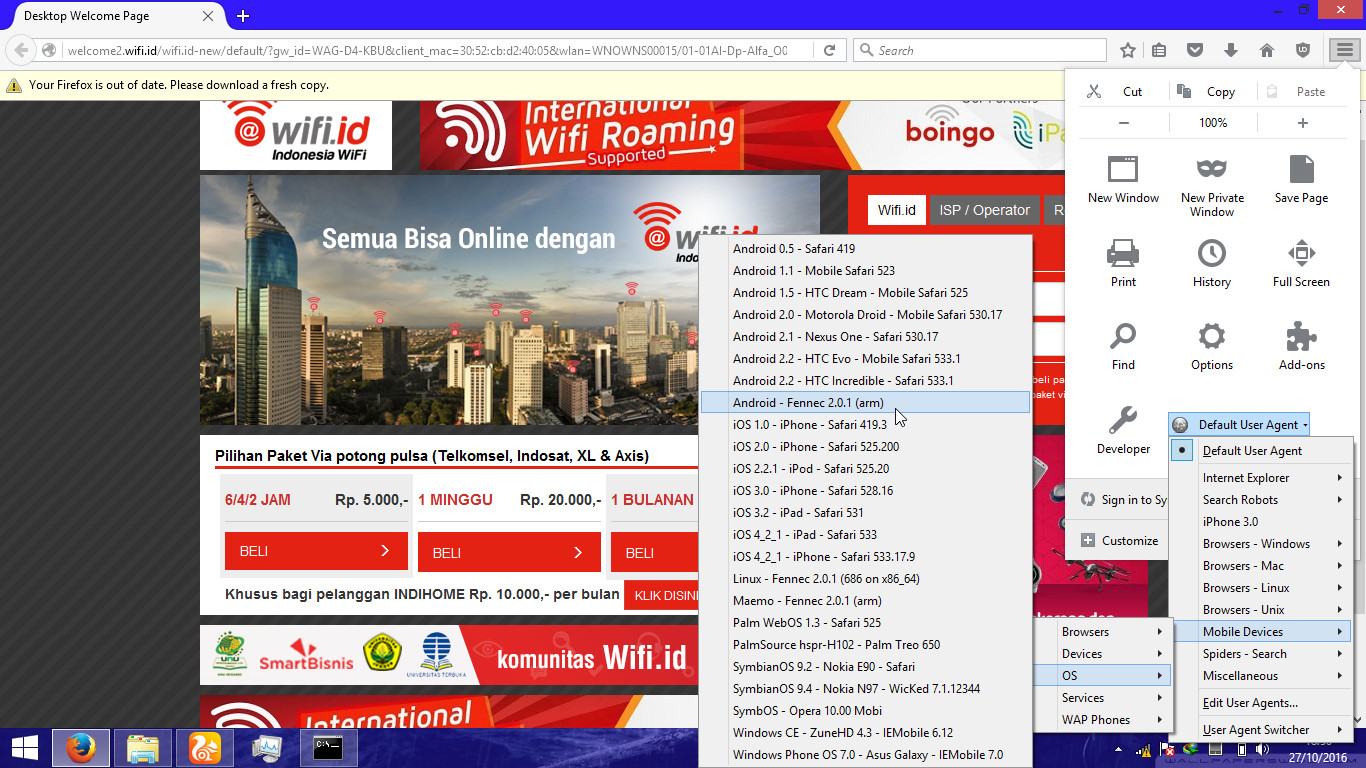Switch to the Wifi.id tab
The height and width of the screenshot is (768, 1366).
pos(897,210)
